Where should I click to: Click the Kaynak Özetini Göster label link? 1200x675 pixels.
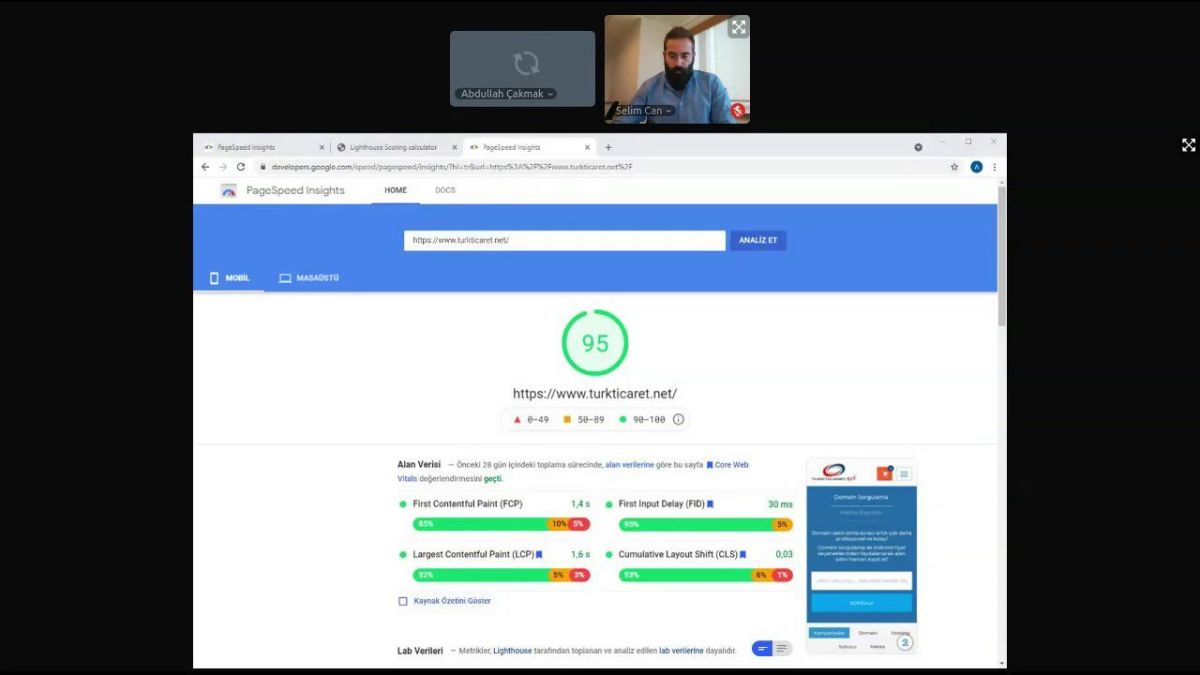click(452, 601)
